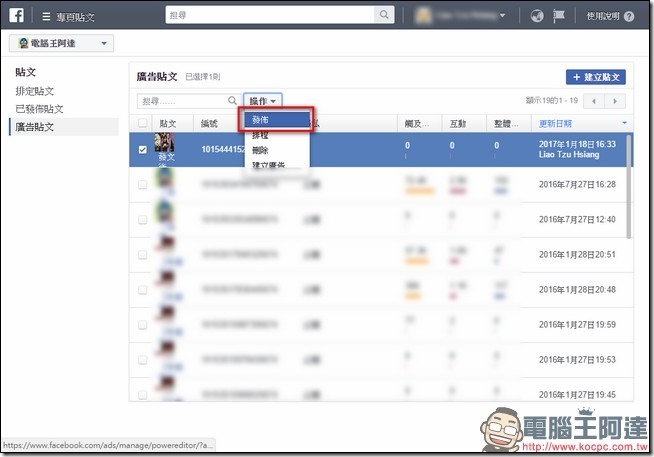Click the 已選擇1則 selection count text
The image size is (654, 457).
[x=203, y=77]
